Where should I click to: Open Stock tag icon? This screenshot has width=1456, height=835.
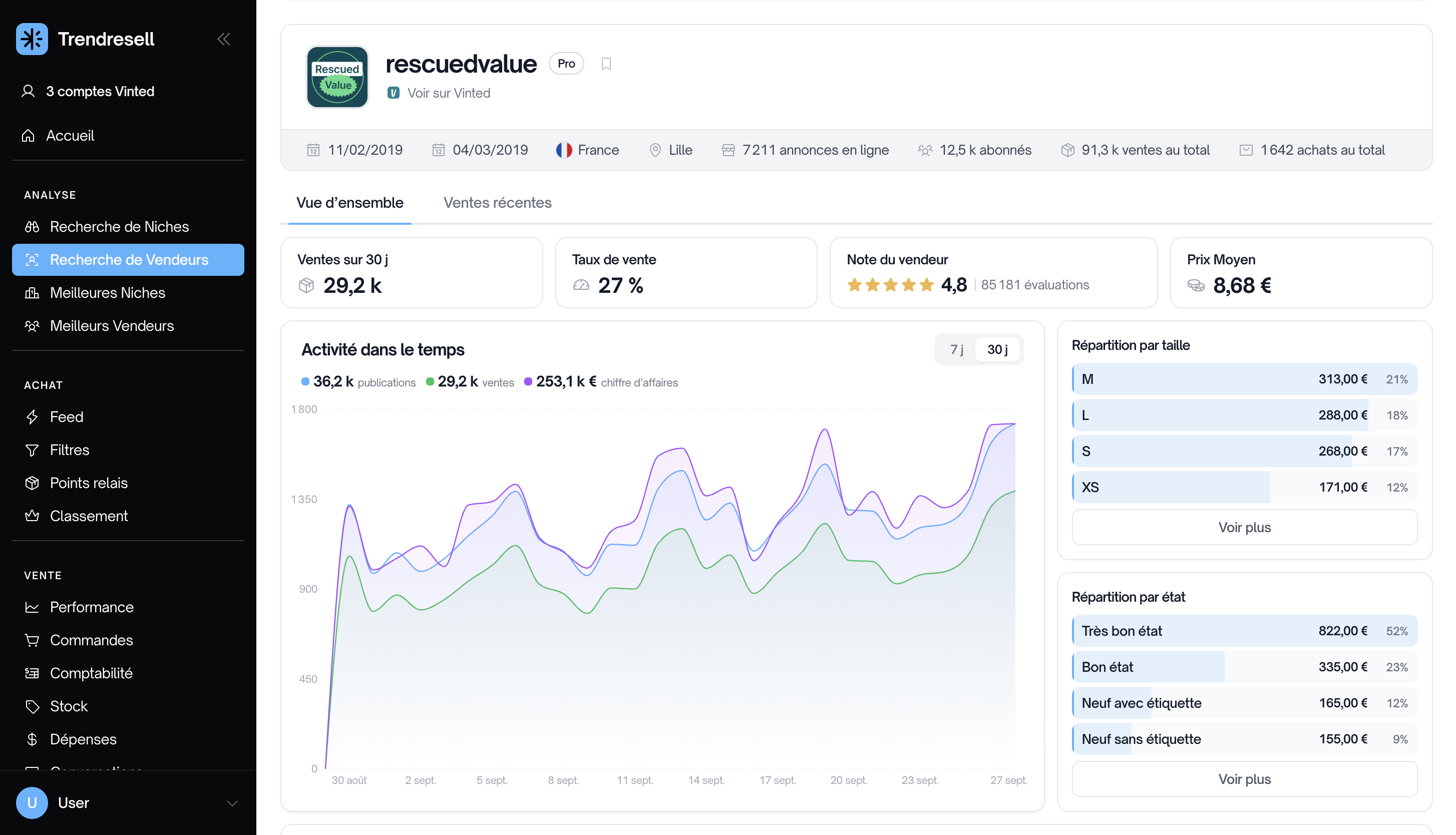click(x=32, y=706)
